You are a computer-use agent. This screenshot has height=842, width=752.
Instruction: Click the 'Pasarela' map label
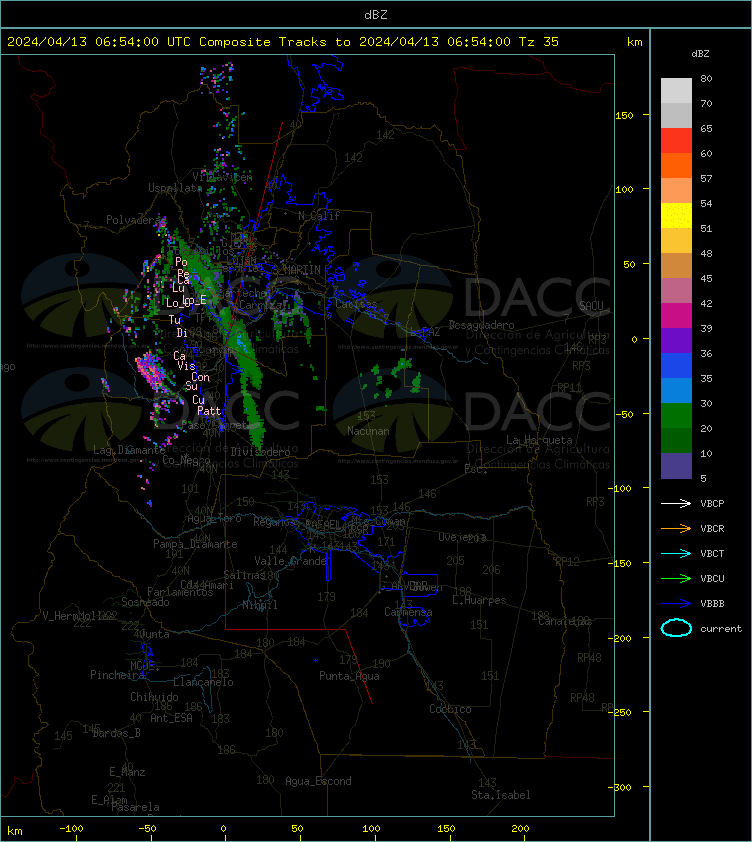135,807
